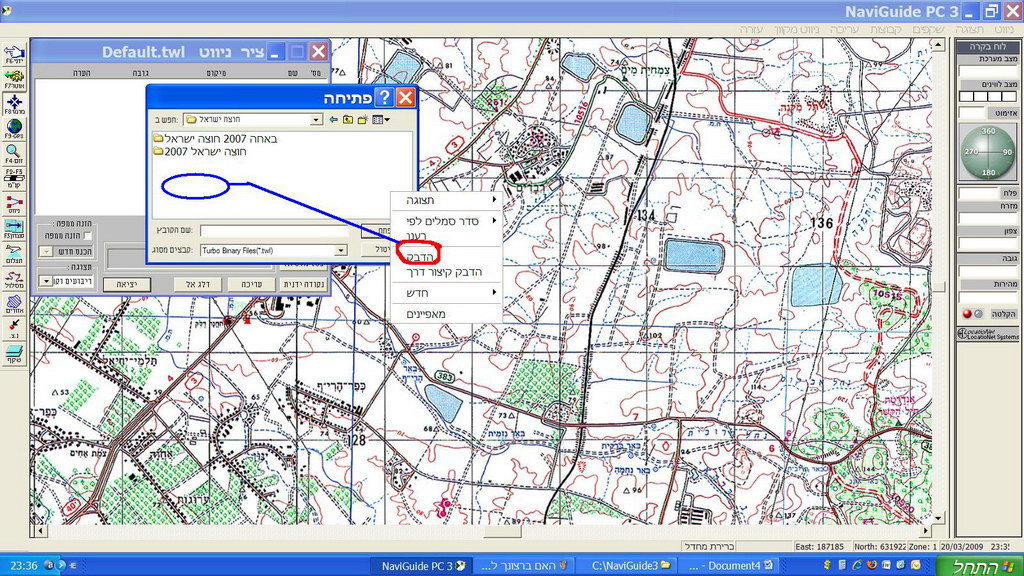Go up one folder level in Open dialog
The width and height of the screenshot is (1024, 576).
[x=347, y=120]
